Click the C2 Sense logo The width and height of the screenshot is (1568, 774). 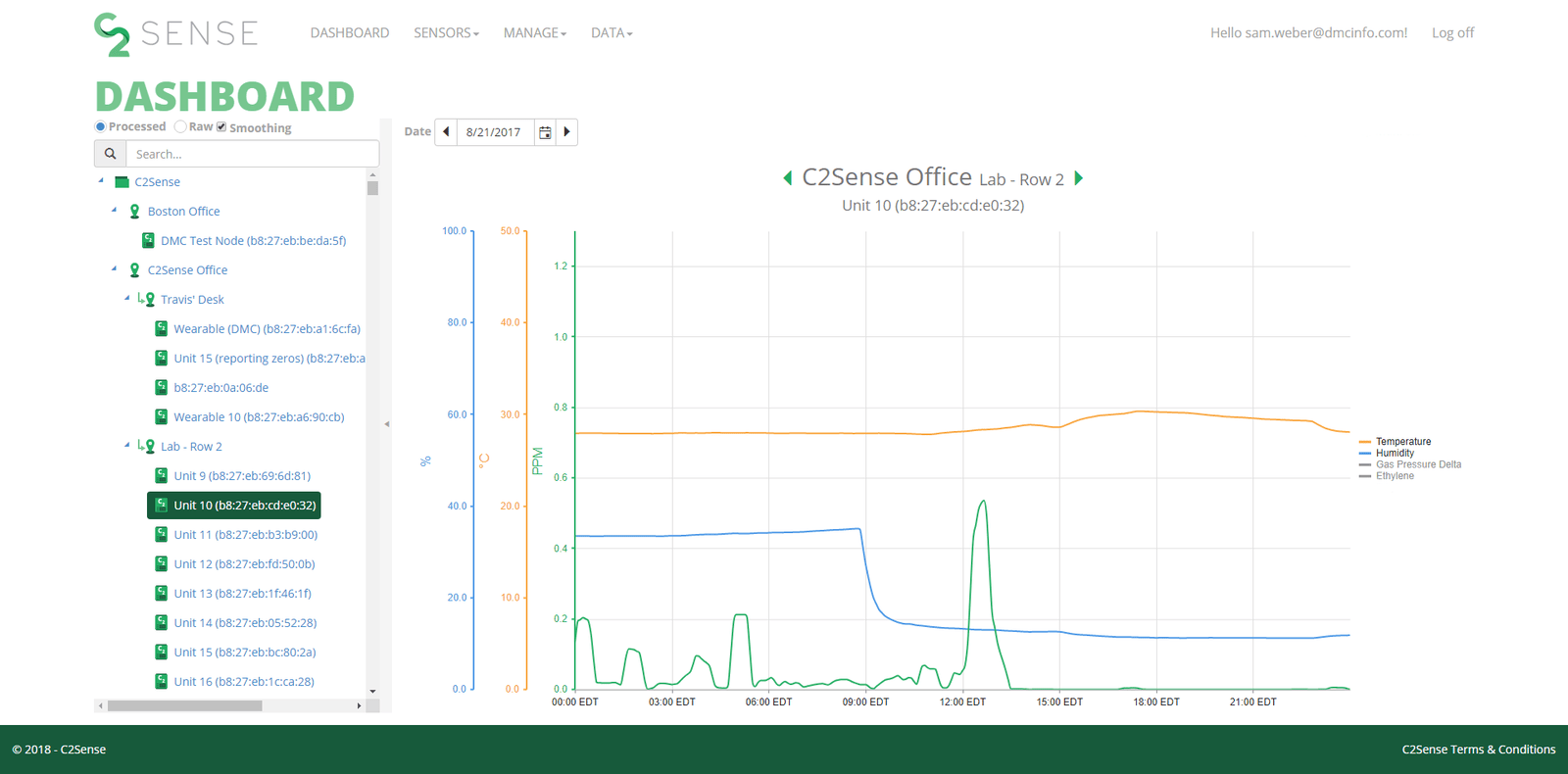(176, 33)
